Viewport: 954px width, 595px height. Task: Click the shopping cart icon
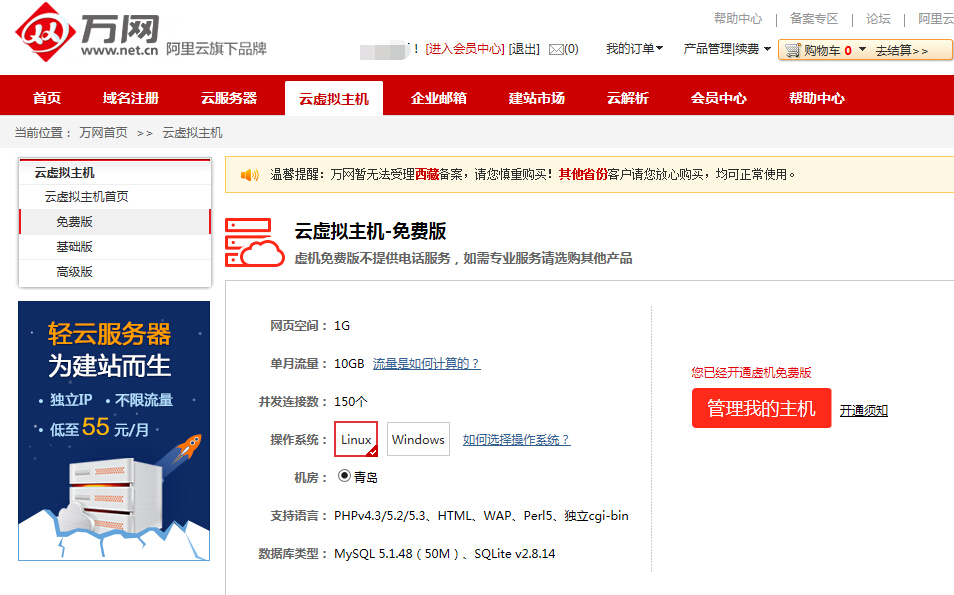(792, 50)
